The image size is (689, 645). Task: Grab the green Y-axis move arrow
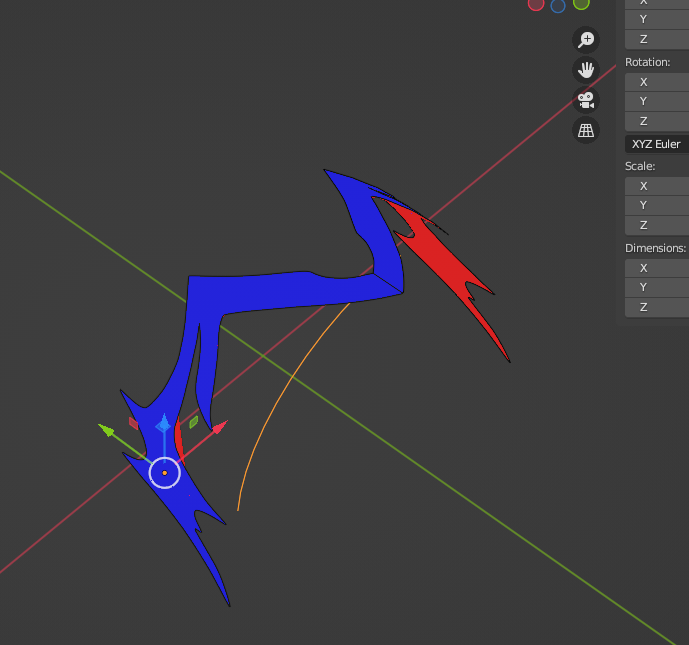pos(106,430)
